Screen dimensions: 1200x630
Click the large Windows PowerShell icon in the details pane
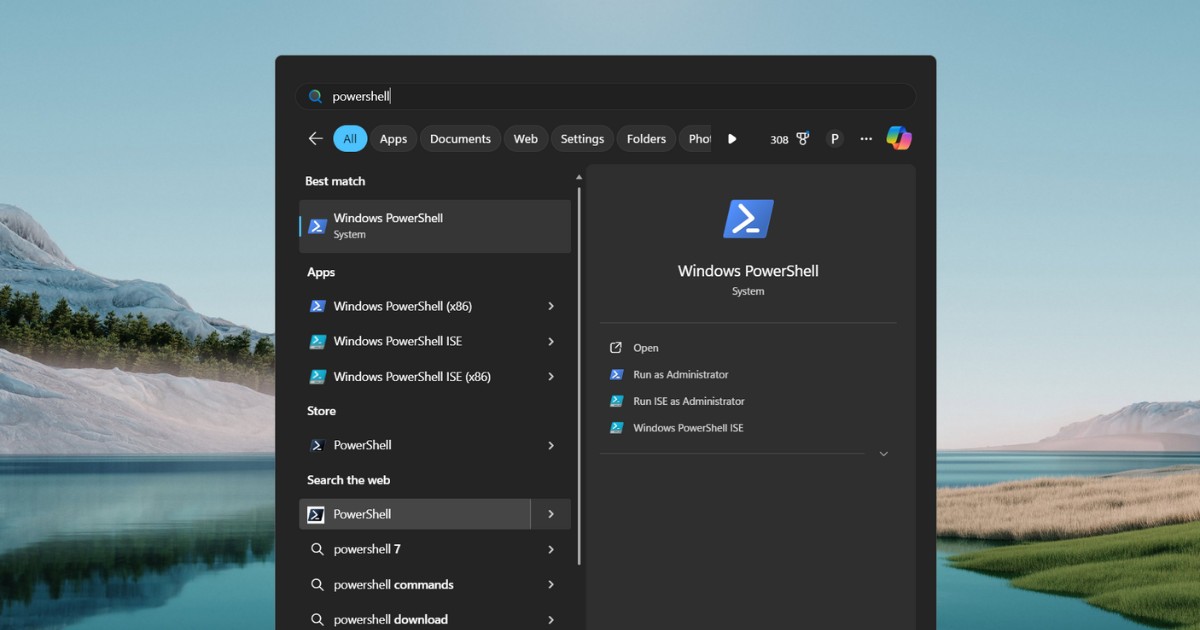(748, 219)
